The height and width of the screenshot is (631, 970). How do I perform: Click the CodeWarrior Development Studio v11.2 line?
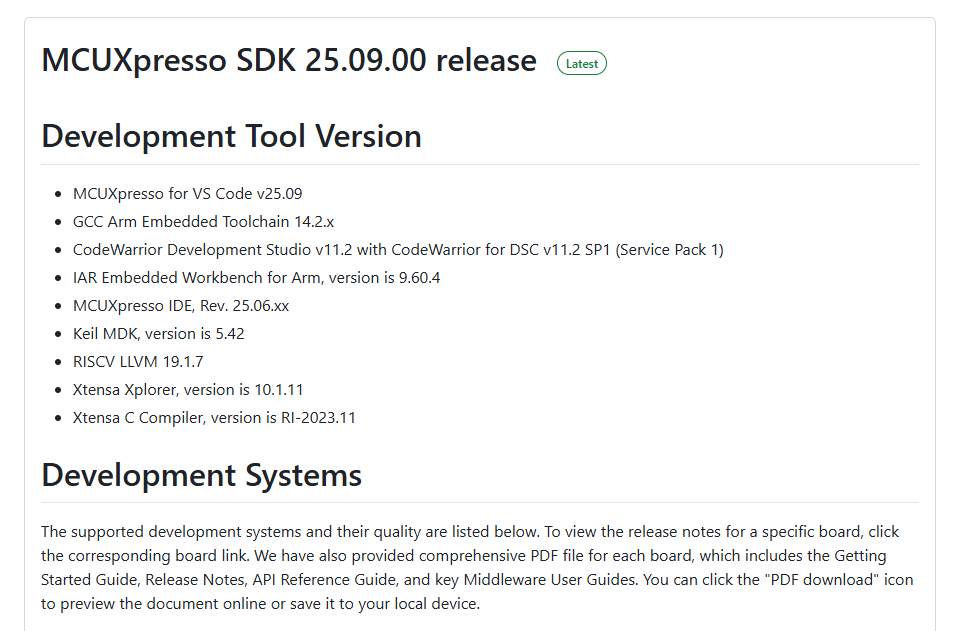click(x=397, y=249)
